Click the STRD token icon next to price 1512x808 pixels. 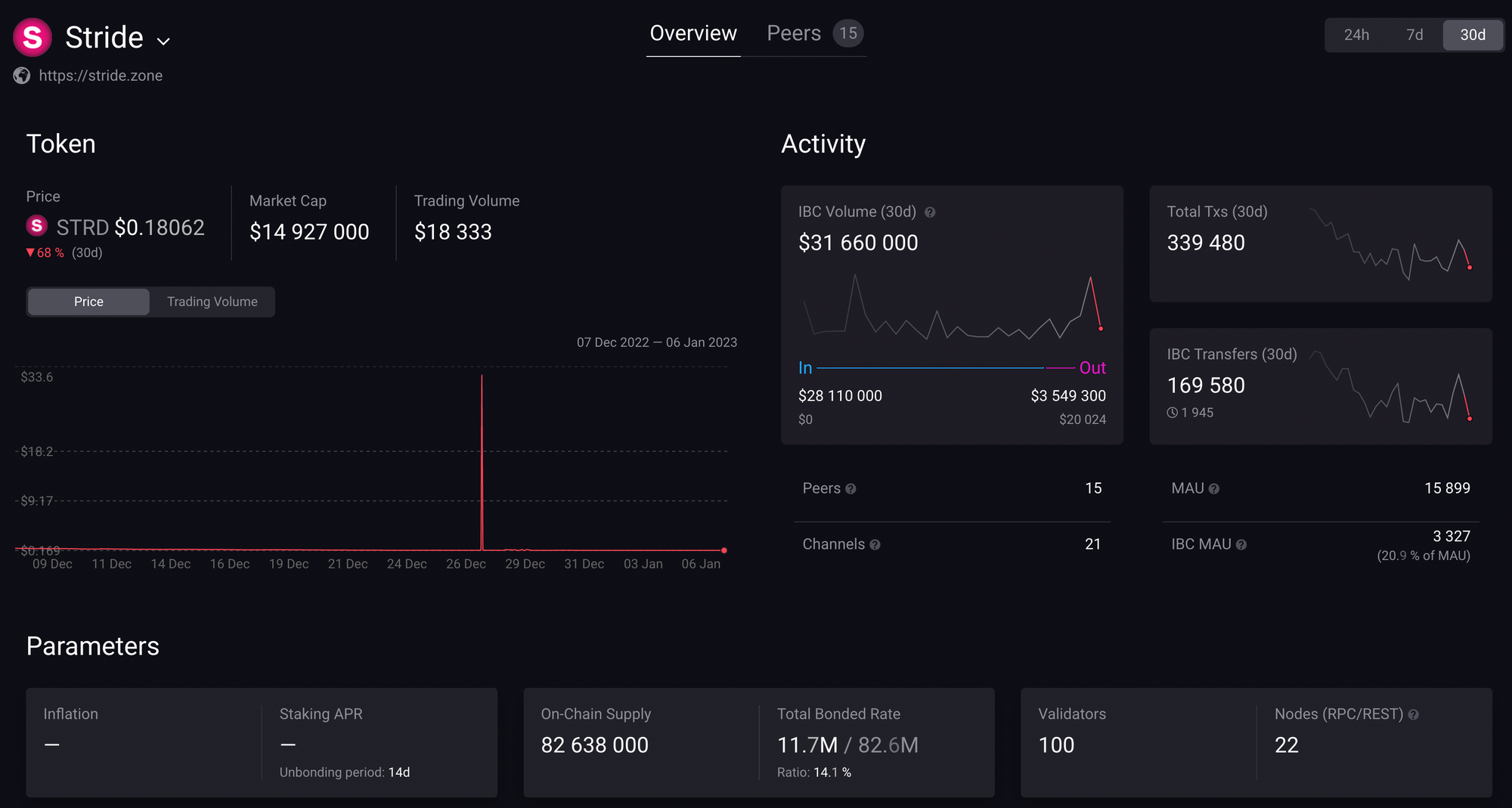point(37,225)
